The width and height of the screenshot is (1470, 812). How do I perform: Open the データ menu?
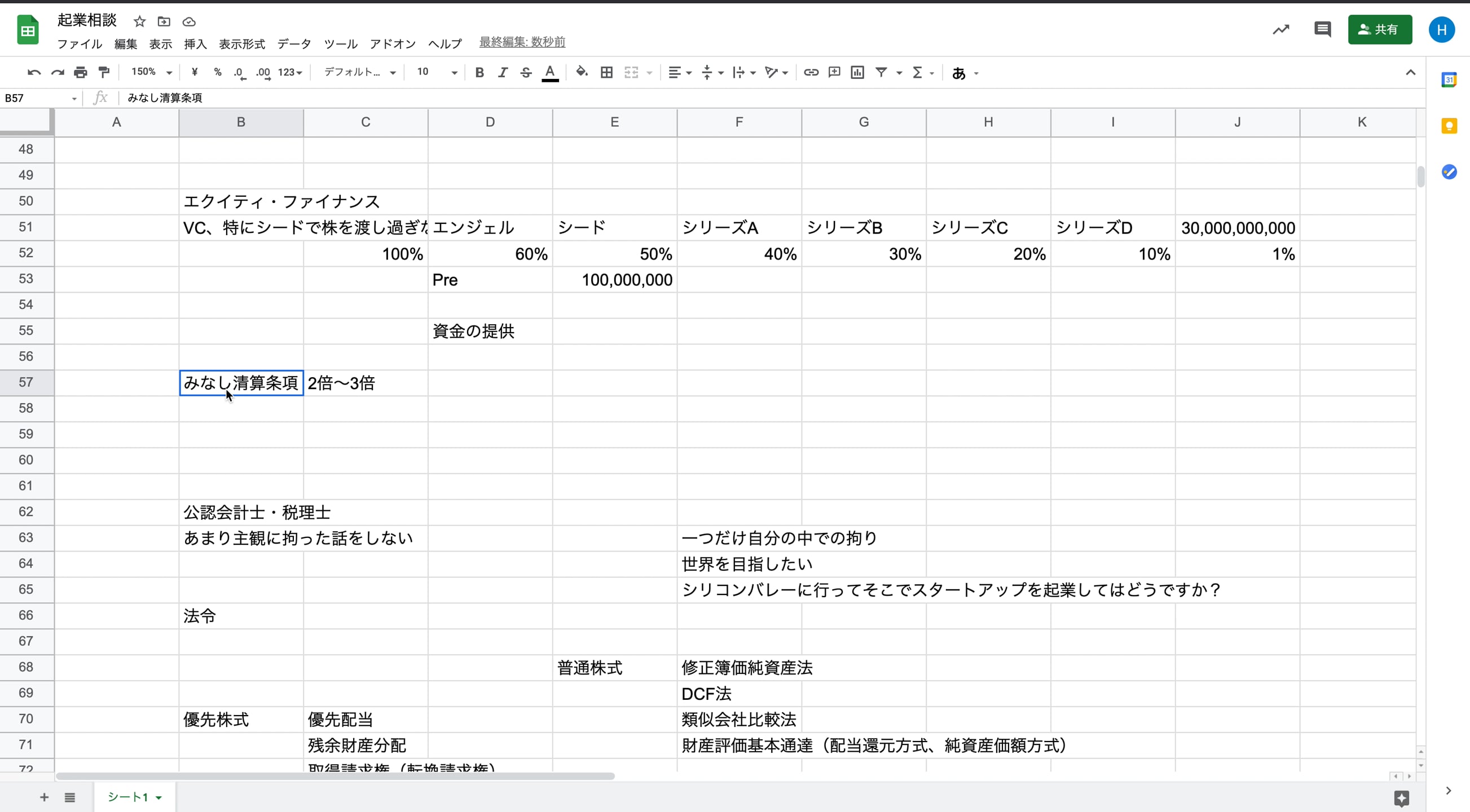pyautogui.click(x=294, y=44)
